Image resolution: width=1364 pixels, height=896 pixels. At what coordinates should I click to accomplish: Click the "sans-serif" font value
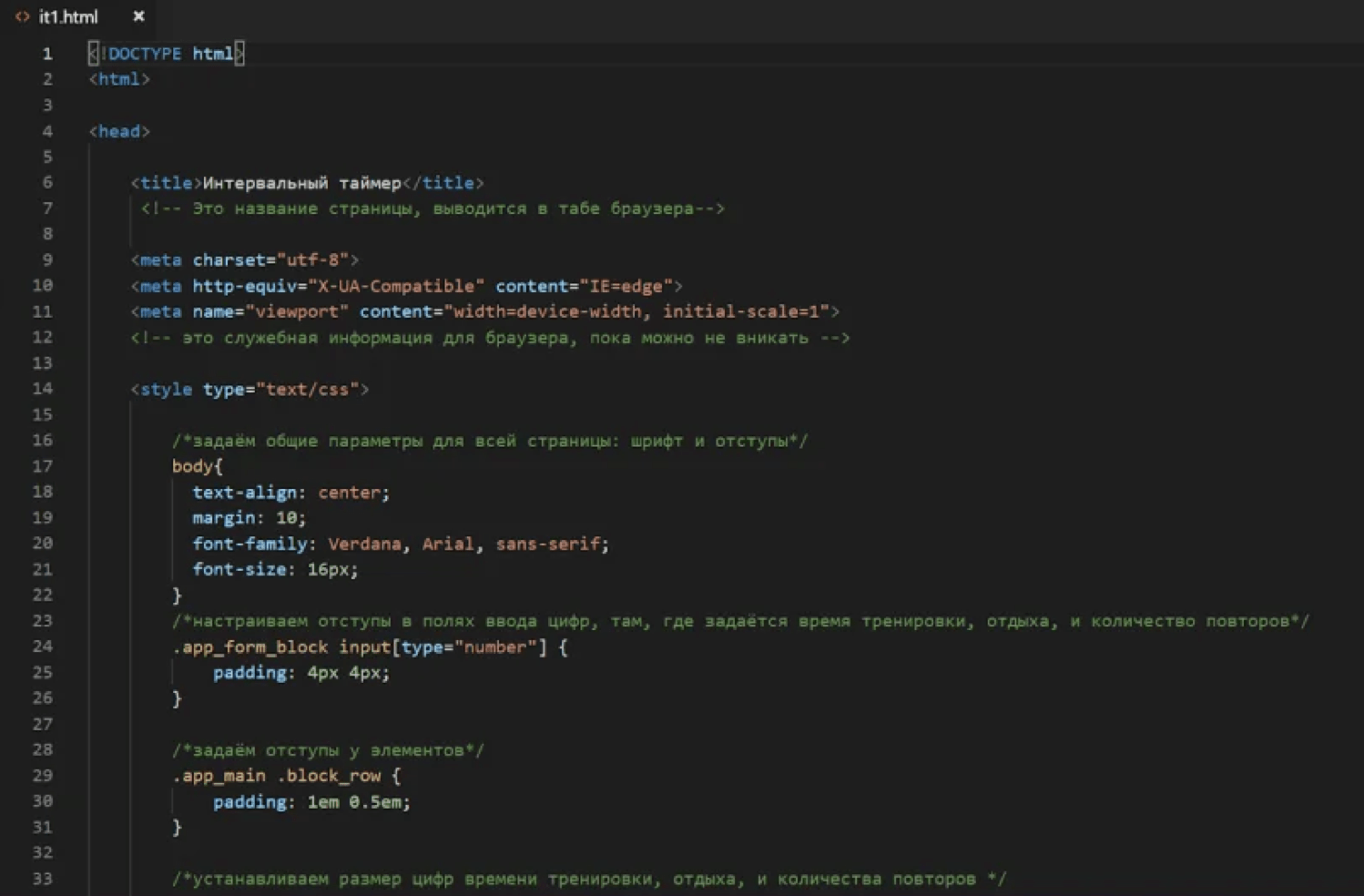tap(547, 544)
